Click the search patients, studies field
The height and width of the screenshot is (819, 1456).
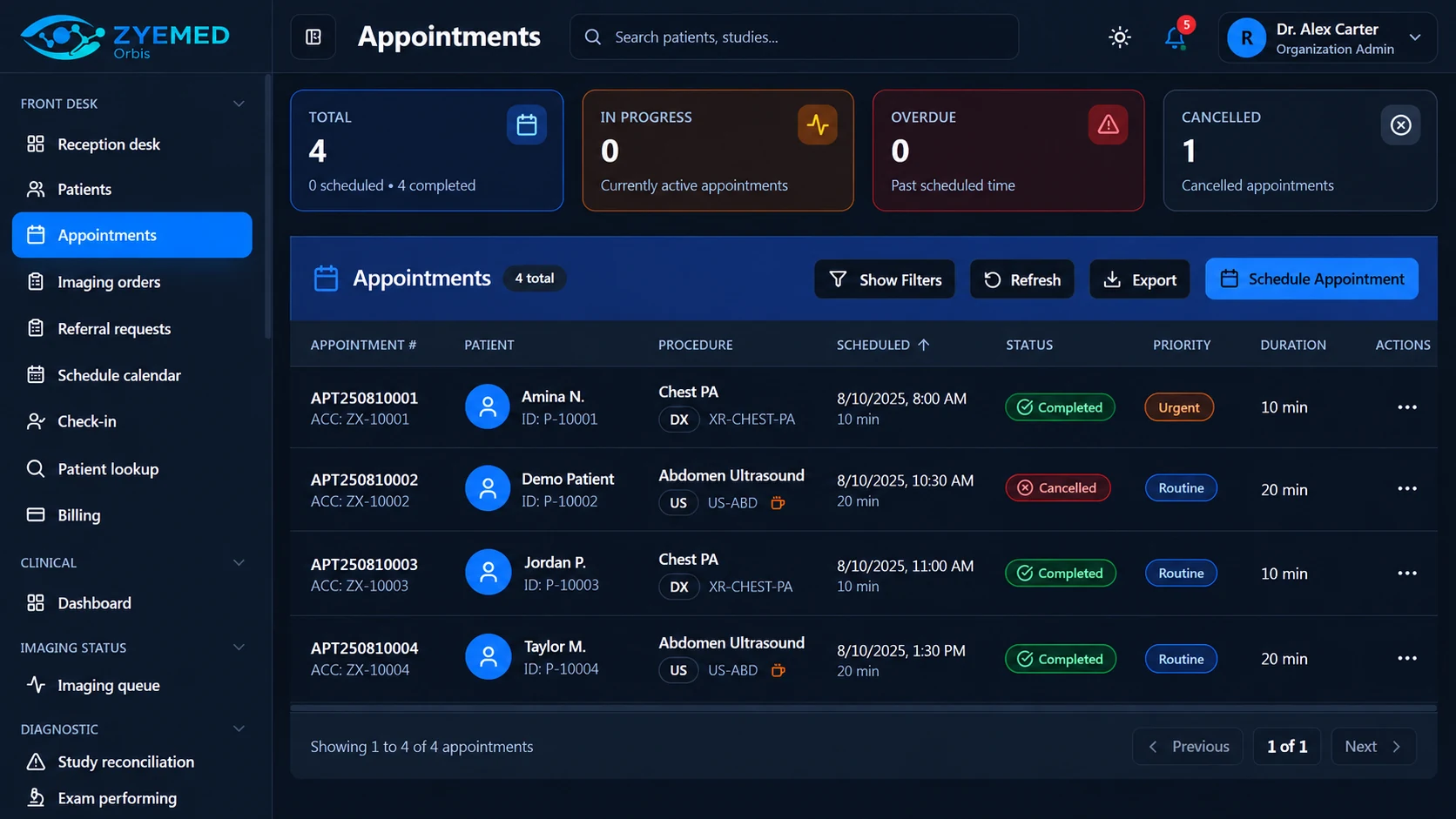point(794,37)
